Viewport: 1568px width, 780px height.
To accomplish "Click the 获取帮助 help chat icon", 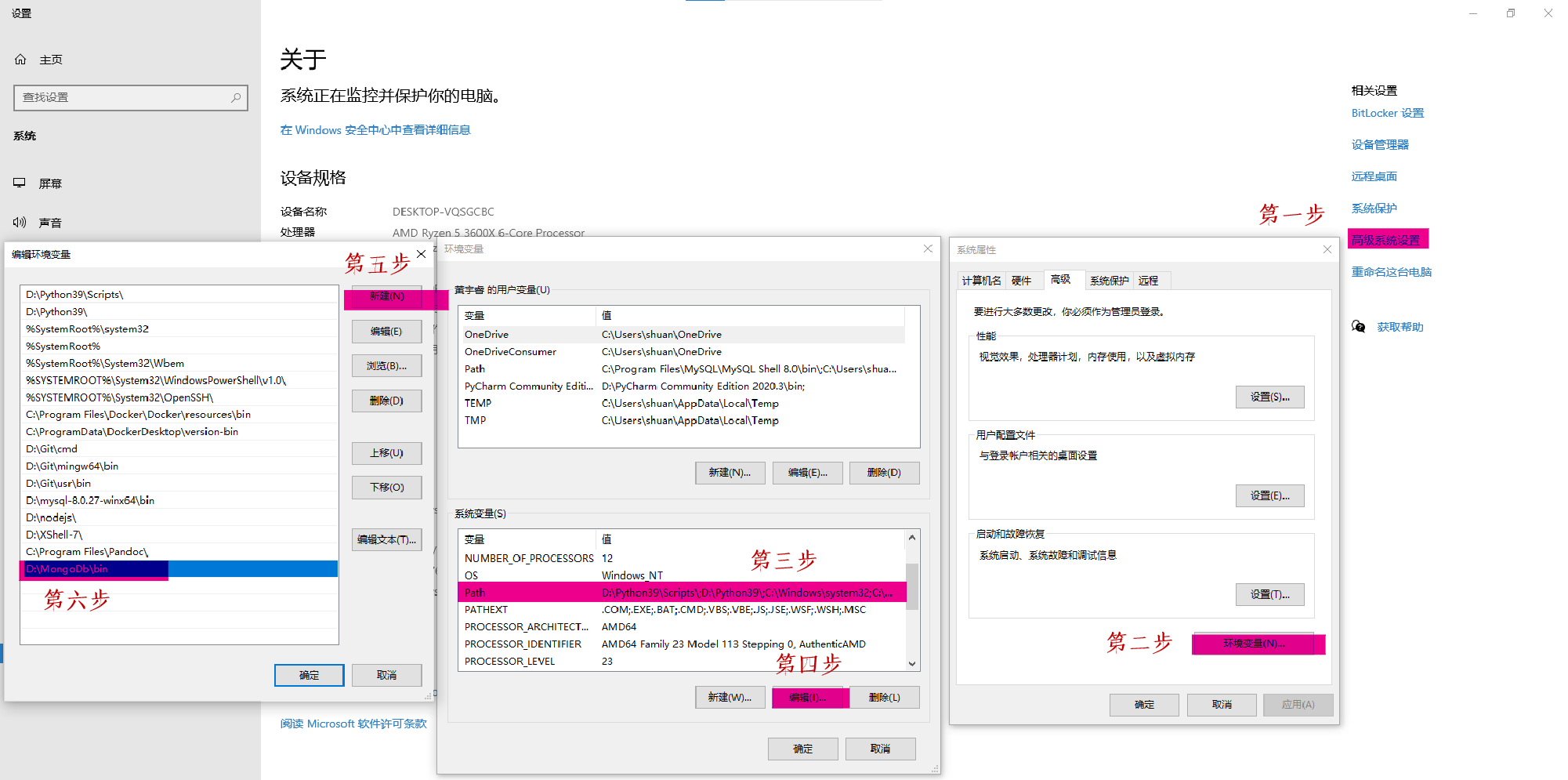I will (x=1359, y=327).
